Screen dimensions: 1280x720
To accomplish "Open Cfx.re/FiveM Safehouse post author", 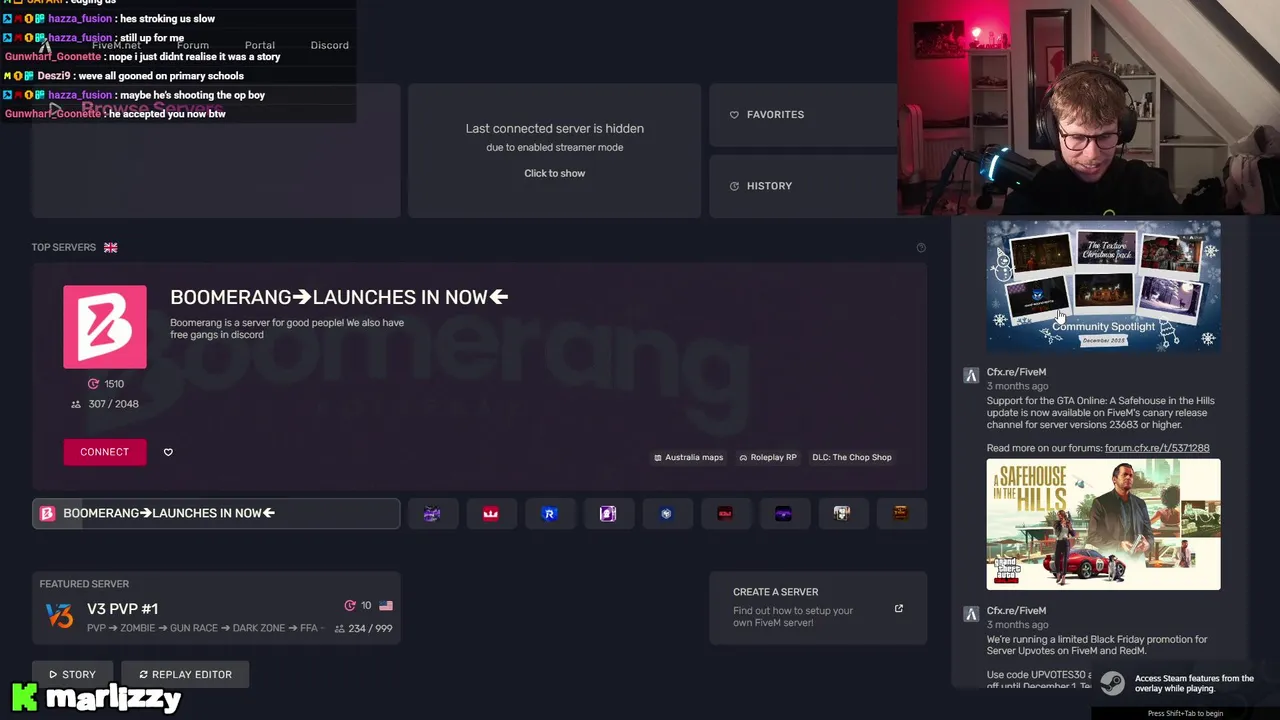I will click(1017, 372).
